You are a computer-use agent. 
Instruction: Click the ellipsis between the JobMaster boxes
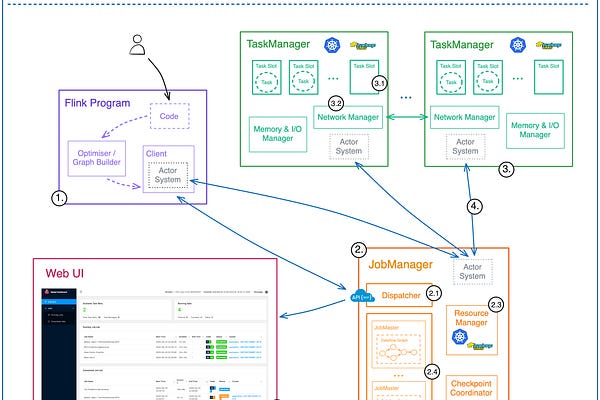[x=398, y=376]
